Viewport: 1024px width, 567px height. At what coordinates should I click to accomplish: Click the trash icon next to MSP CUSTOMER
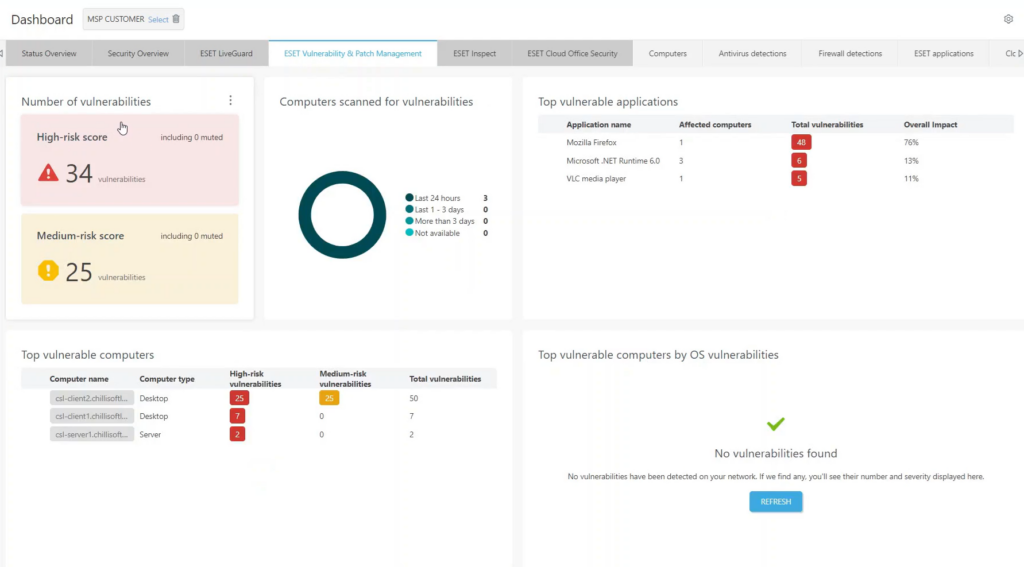176,19
